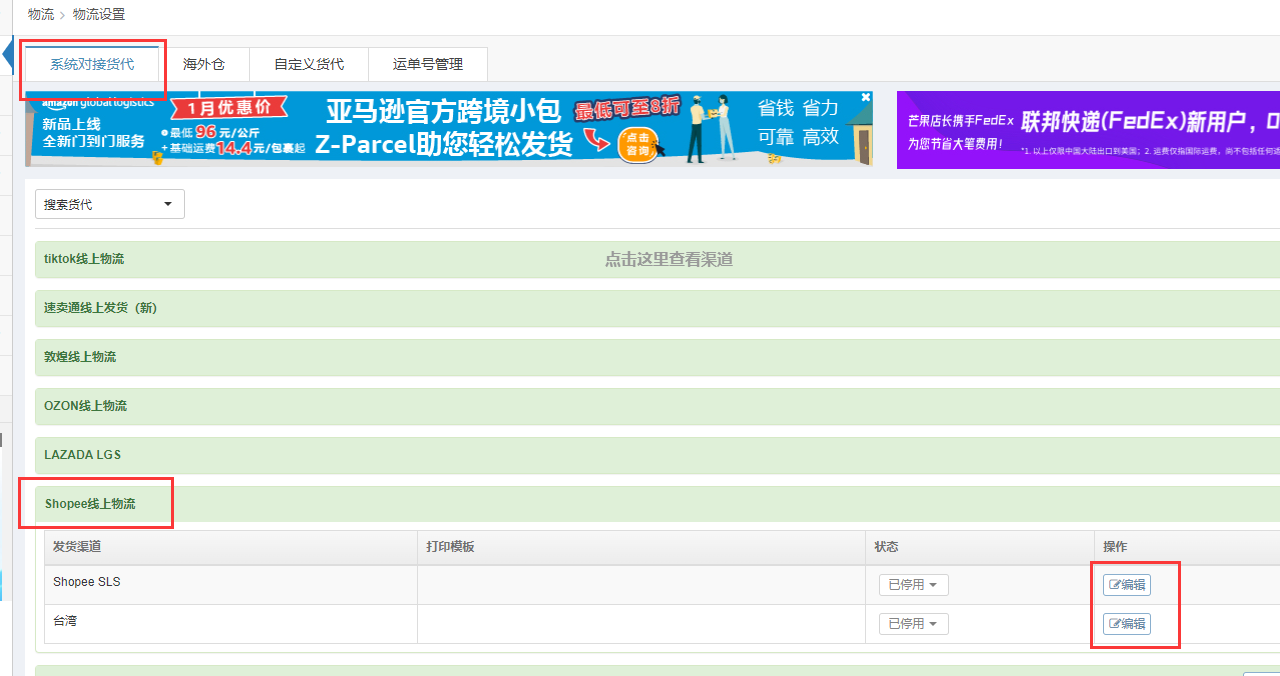Click the 点击这里查看渠道 text
Viewport: 1280px width, 676px height.
669,259
